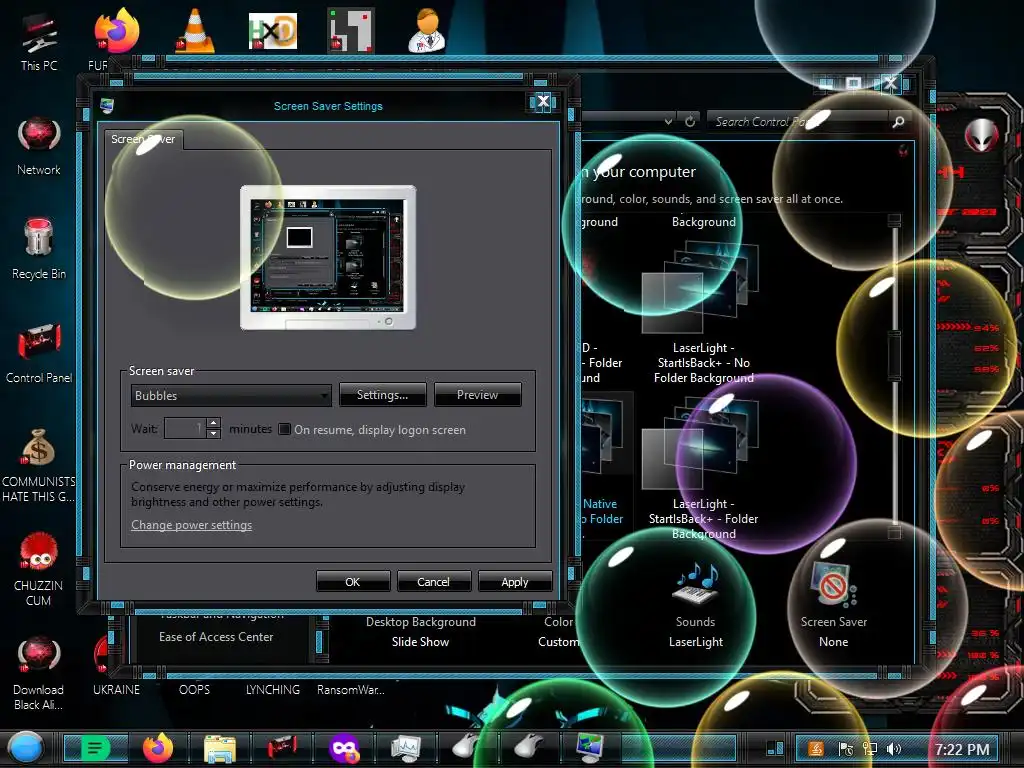The height and width of the screenshot is (768, 1024).
Task: Launch Firefox from the taskbar
Action: (x=157, y=748)
